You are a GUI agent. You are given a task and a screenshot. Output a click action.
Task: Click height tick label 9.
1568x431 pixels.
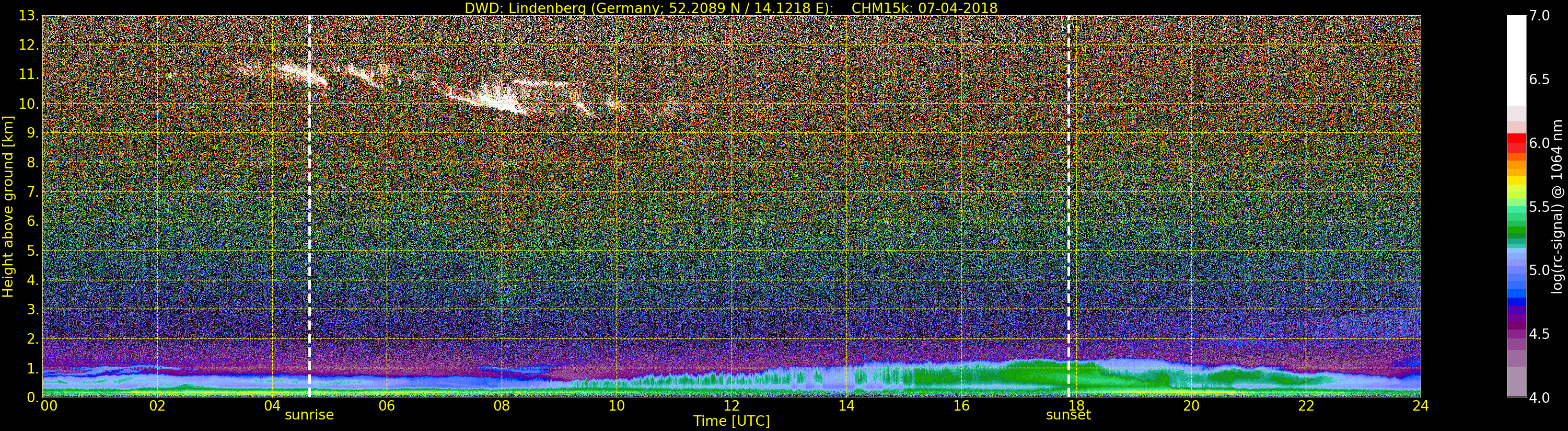(x=33, y=133)
